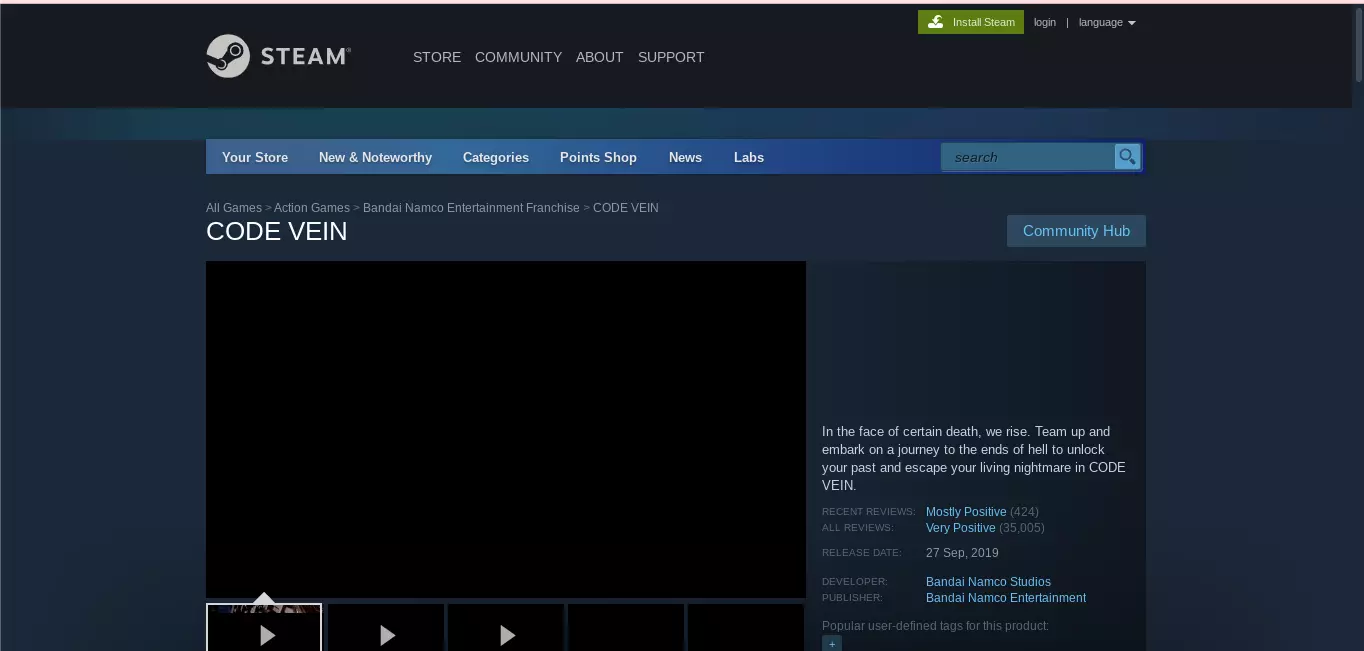1364x651 pixels.
Task: Open developer Bandai Namco Studios link
Action: click(x=988, y=582)
